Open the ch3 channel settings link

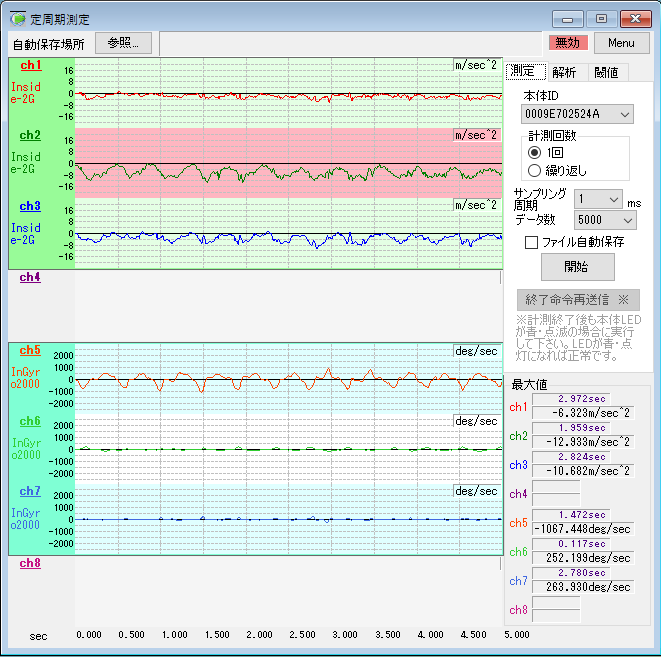pos(30,206)
